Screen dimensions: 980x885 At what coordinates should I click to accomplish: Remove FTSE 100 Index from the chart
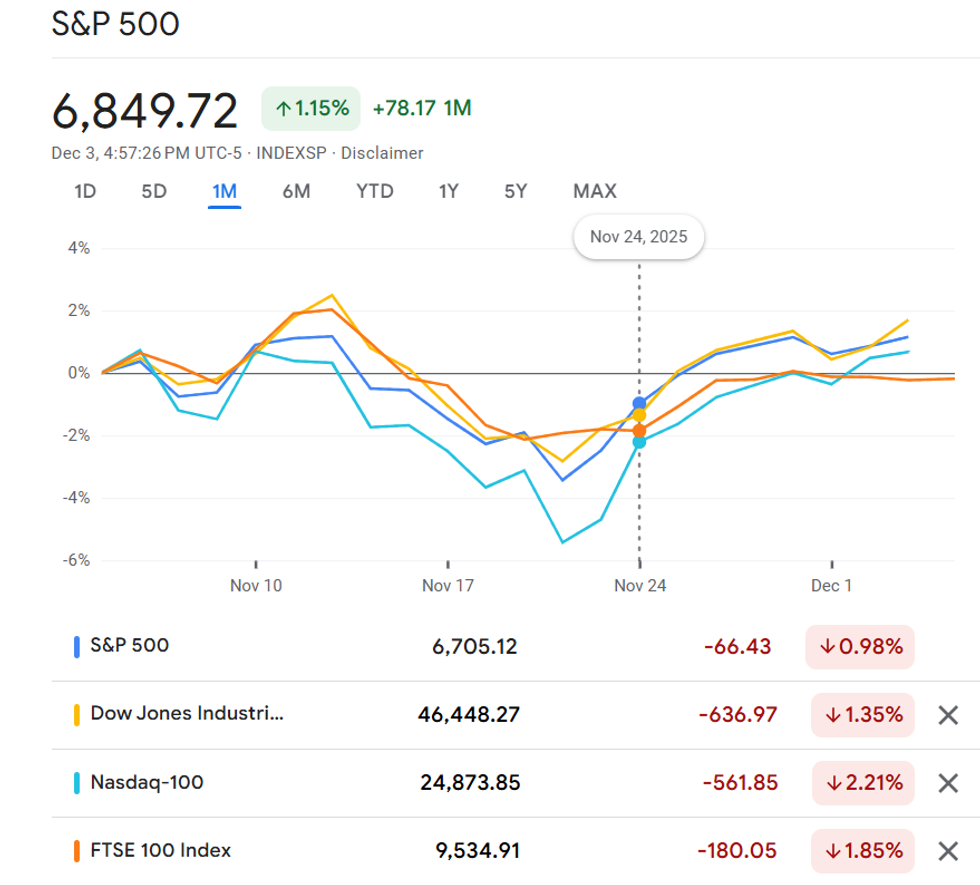point(950,851)
